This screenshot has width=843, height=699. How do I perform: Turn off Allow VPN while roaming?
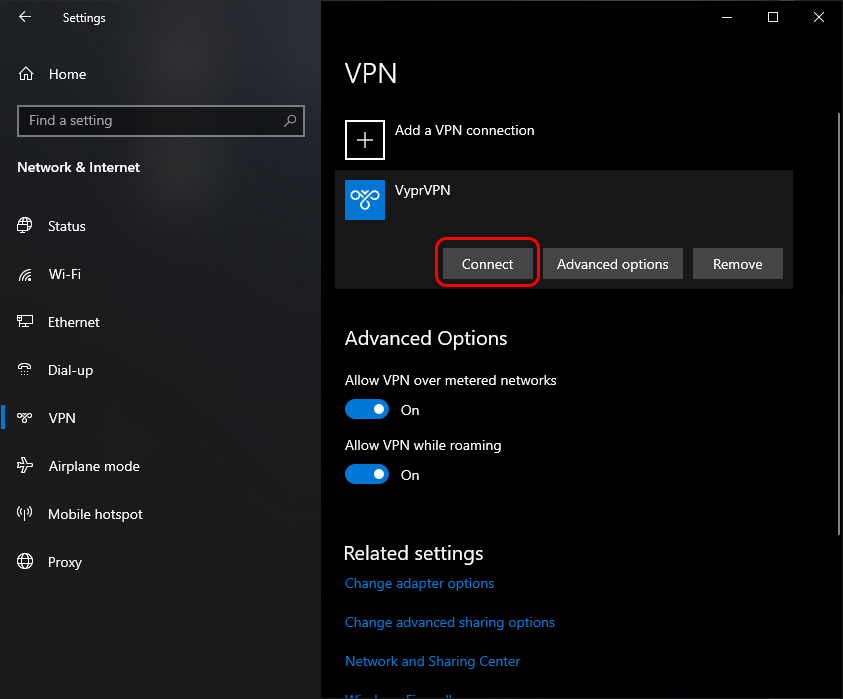(x=367, y=475)
